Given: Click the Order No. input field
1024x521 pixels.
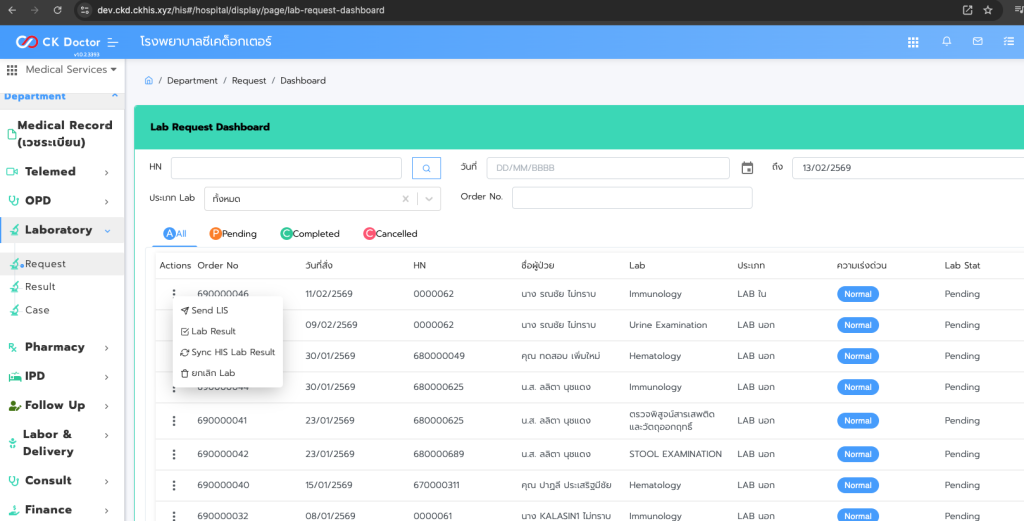Looking at the screenshot, I should (x=631, y=198).
